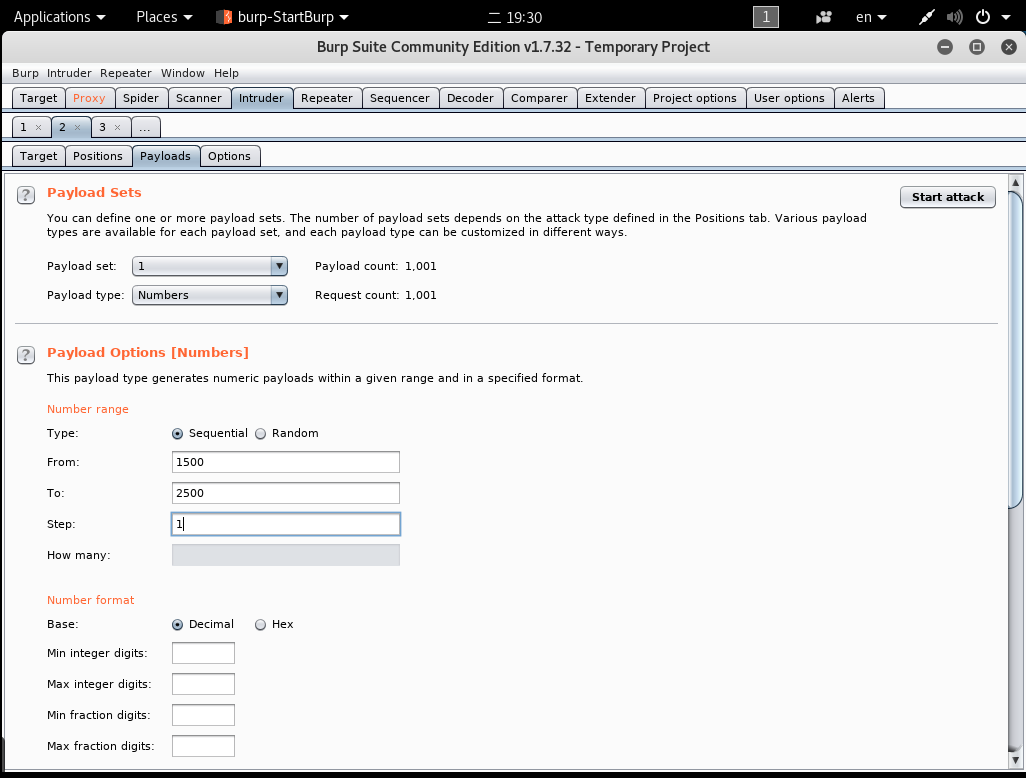Click the Start attack button
This screenshot has width=1026, height=778.
[x=947, y=197]
